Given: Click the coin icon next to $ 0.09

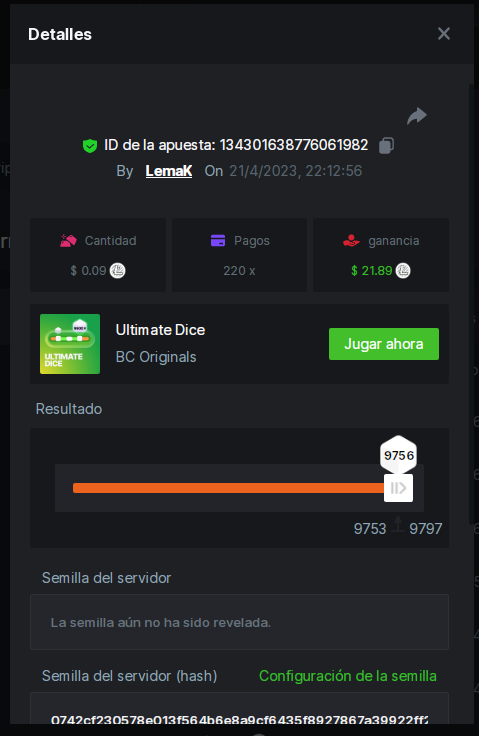Looking at the screenshot, I should [117, 271].
